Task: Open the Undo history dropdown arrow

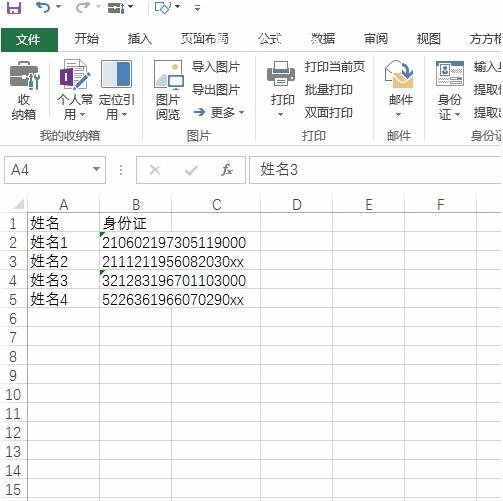Action: (x=58, y=7)
